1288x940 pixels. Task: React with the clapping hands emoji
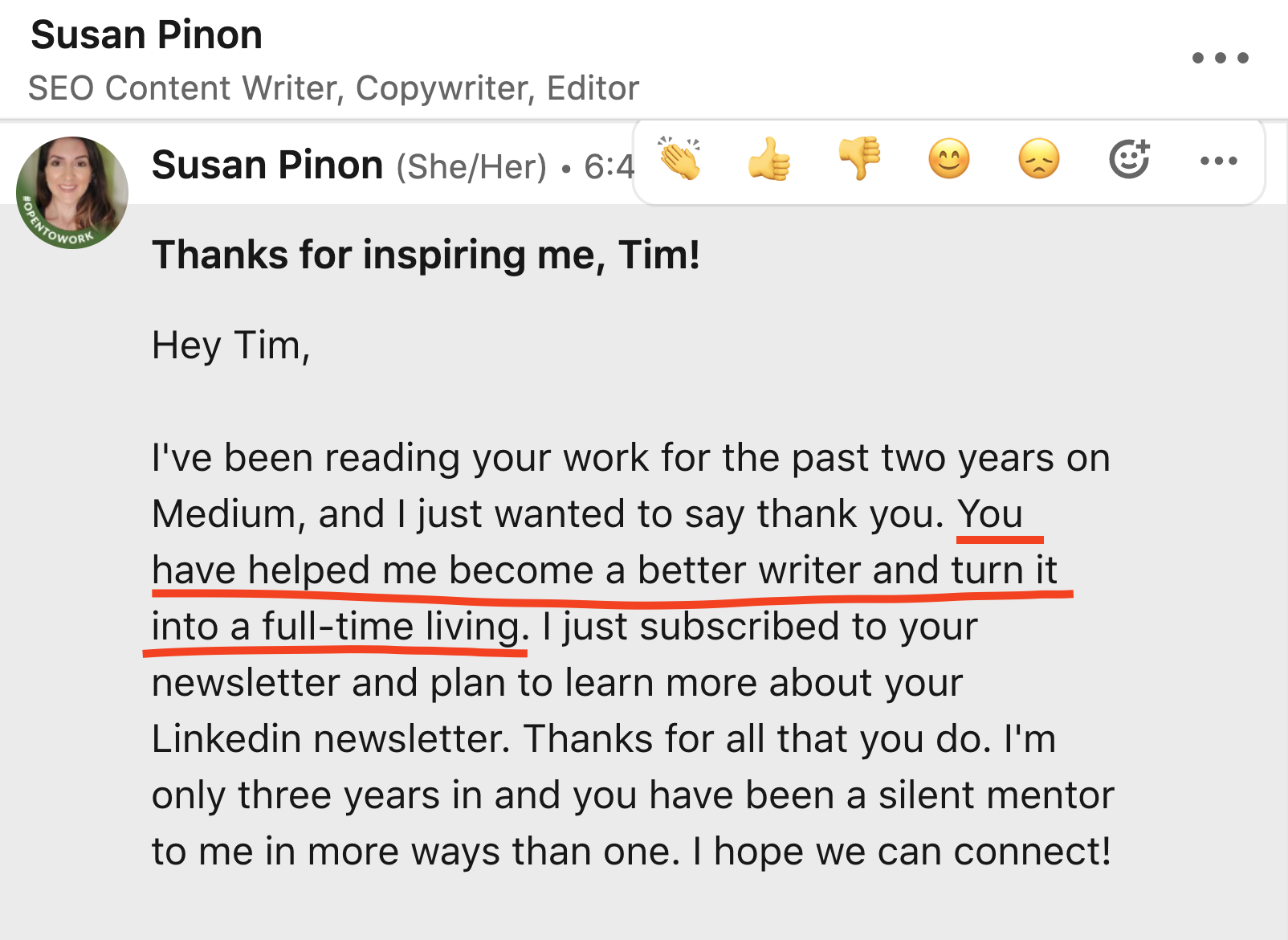point(680,159)
